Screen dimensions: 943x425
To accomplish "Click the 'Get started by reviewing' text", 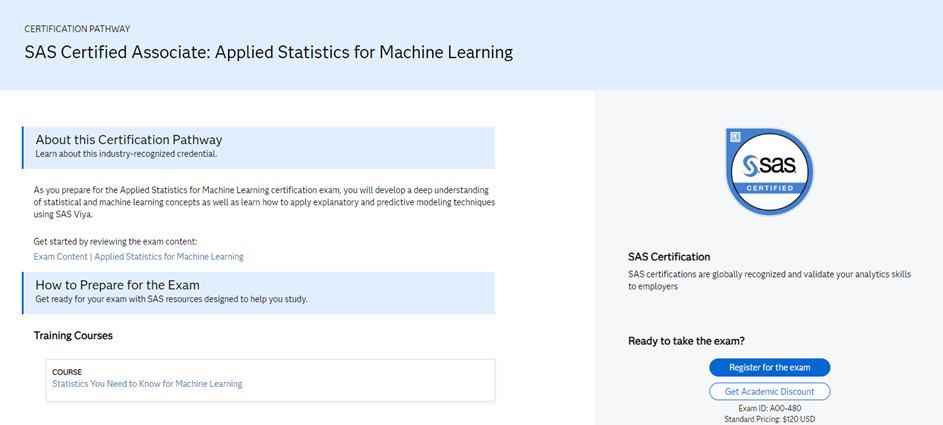I will [116, 242].
